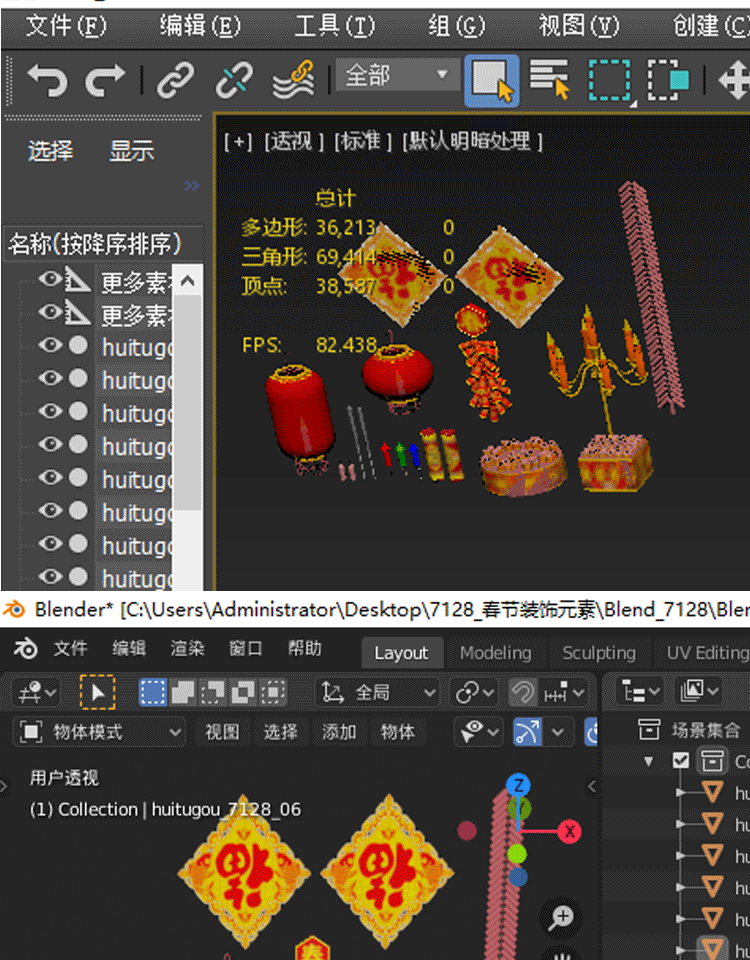Click the 添加 menu button in Blender
This screenshot has height=960, width=750.
click(x=339, y=732)
